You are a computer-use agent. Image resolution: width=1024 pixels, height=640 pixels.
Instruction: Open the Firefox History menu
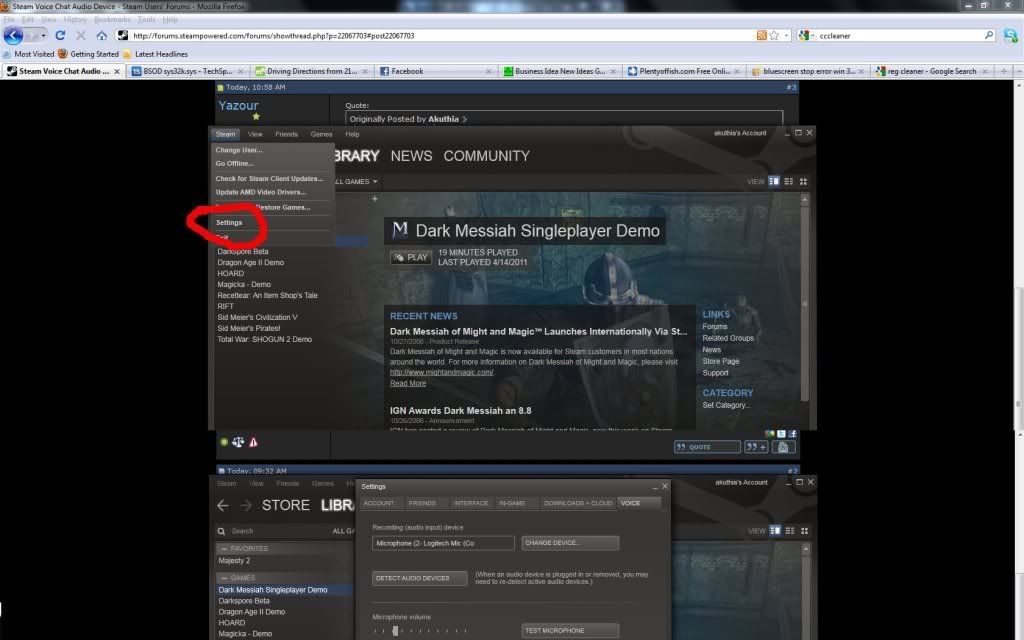click(75, 20)
